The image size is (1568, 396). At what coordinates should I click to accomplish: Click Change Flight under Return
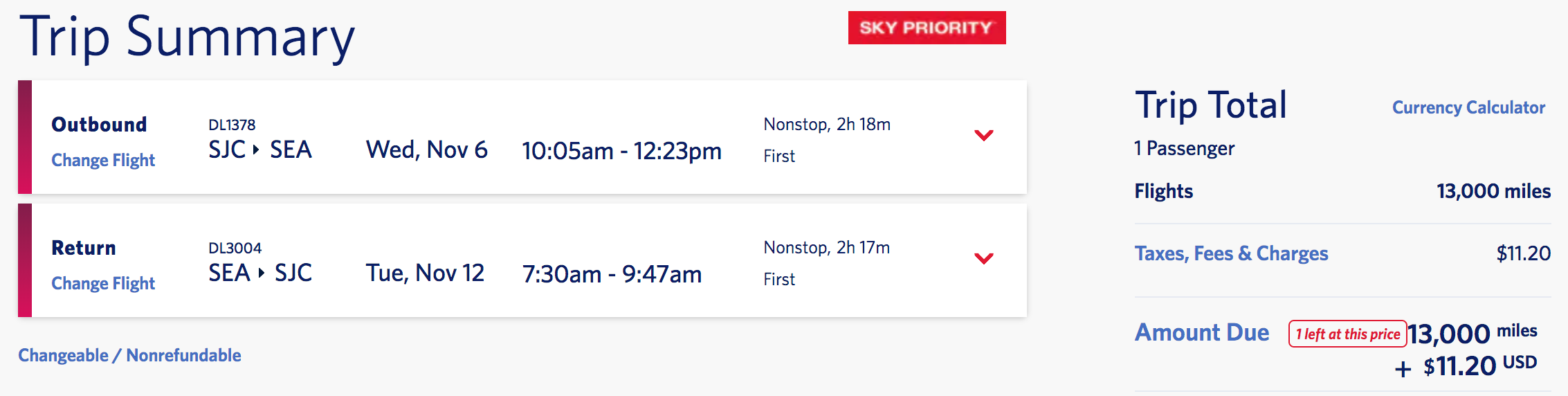103,283
